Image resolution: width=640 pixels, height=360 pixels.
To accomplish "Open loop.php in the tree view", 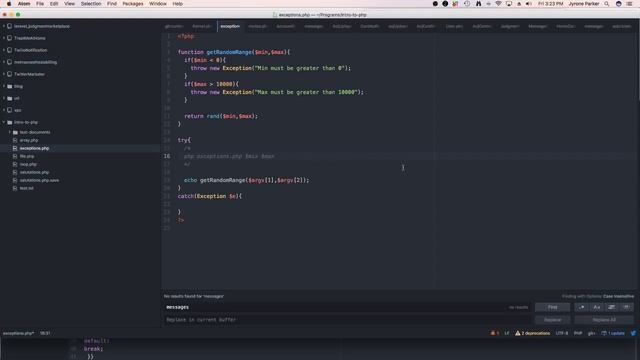I will [28, 164].
